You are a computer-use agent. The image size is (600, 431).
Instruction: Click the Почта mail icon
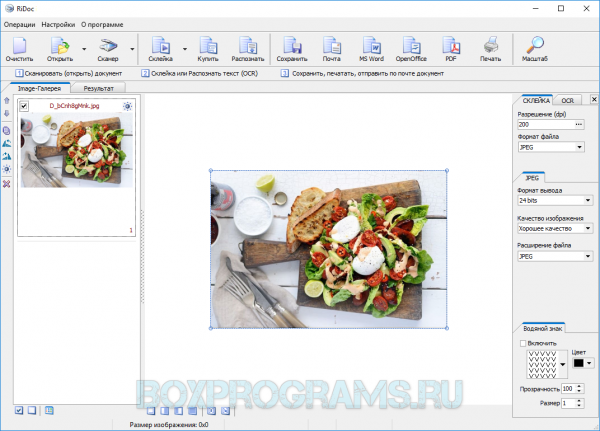331,46
